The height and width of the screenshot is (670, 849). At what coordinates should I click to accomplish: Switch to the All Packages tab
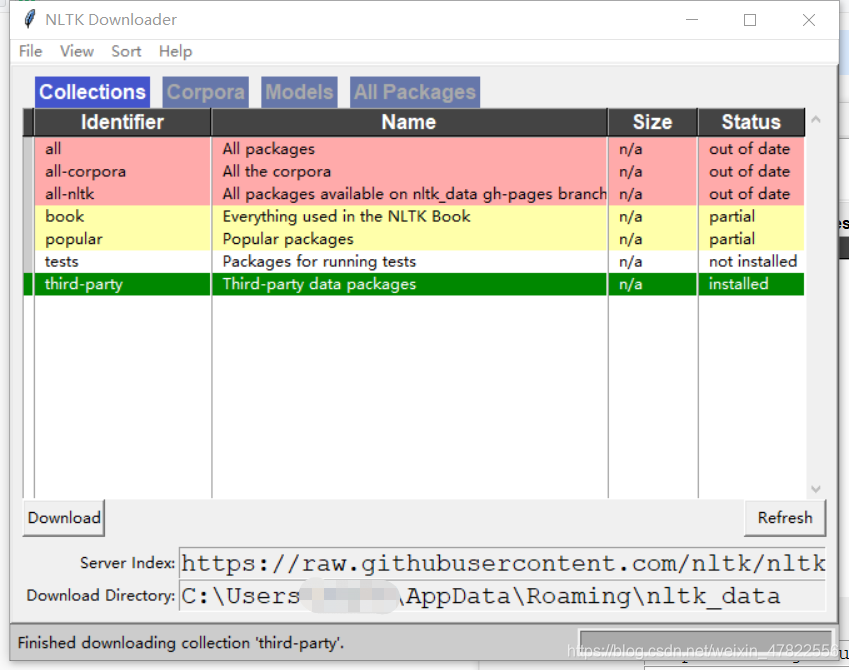click(x=415, y=92)
